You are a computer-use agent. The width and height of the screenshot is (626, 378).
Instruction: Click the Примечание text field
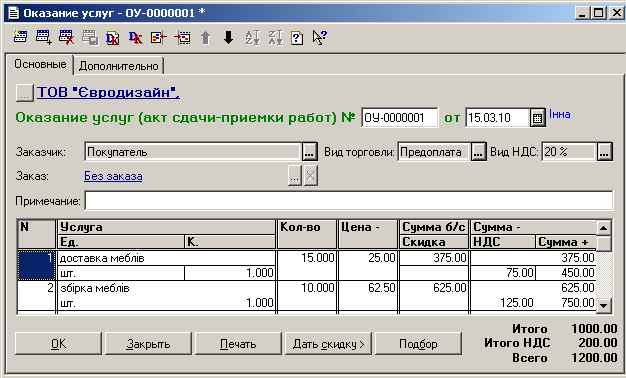pyautogui.click(x=349, y=200)
